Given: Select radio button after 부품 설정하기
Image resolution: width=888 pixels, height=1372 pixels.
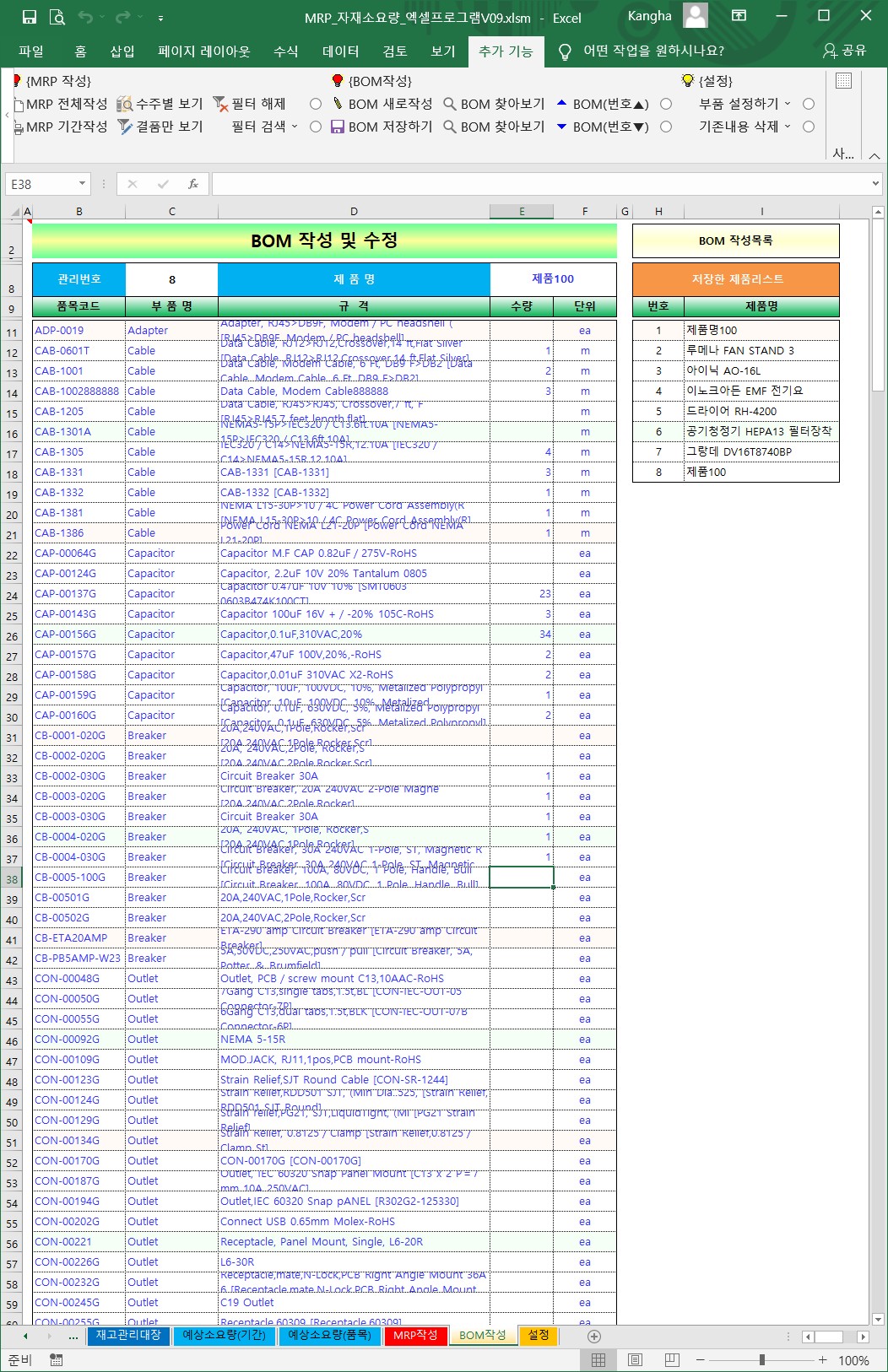Looking at the screenshot, I should (x=809, y=104).
